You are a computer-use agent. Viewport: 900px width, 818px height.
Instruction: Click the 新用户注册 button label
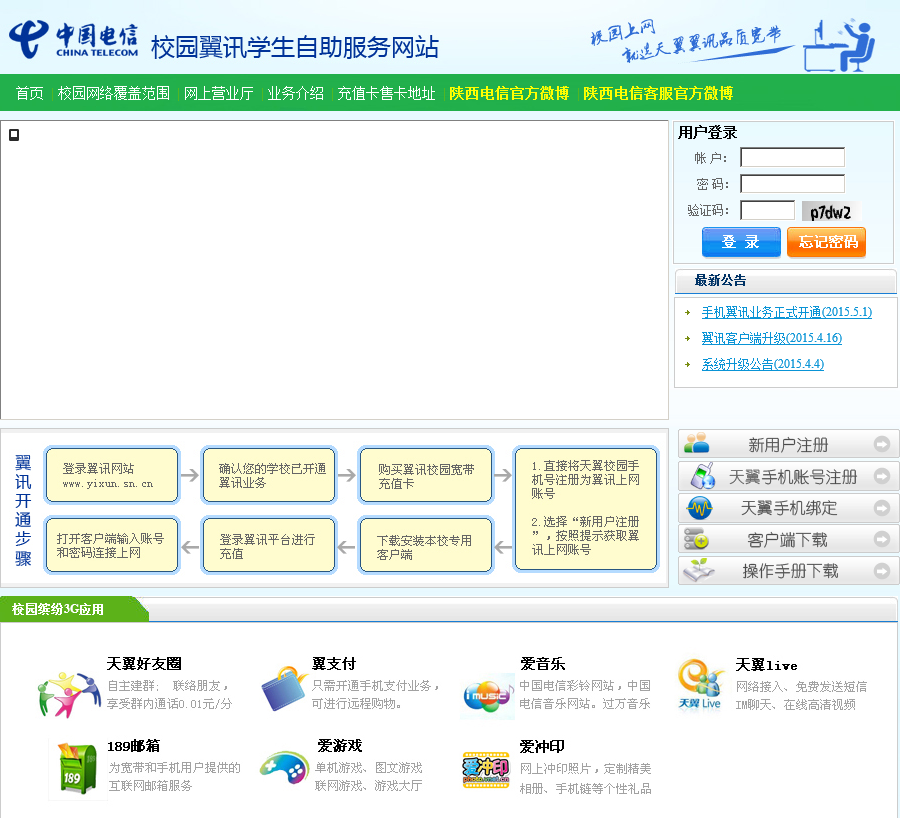tap(788, 445)
